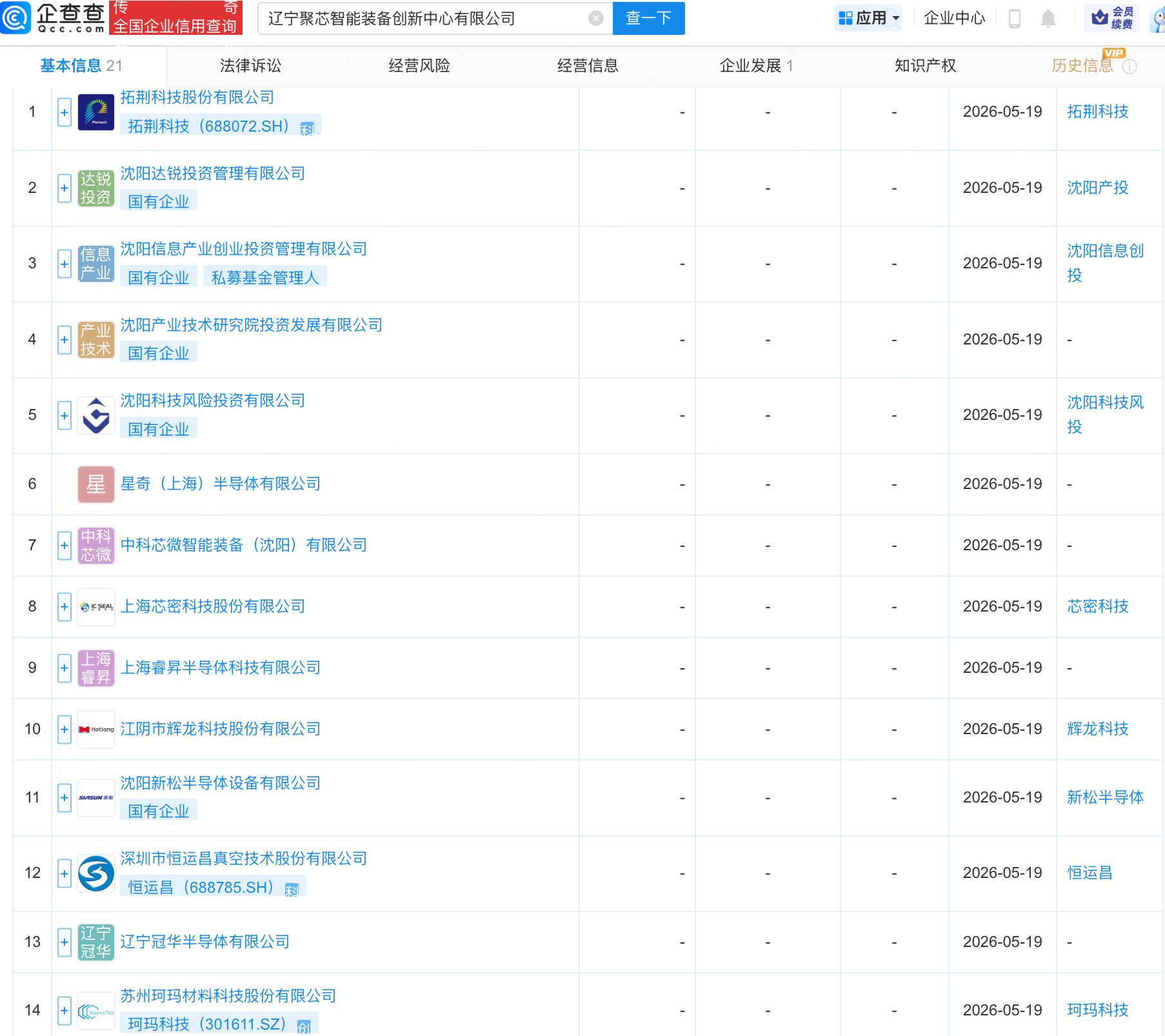Expand row 3 沈阳信息产业创业投资
Image resolution: width=1165 pixels, height=1036 pixels.
coord(65,264)
